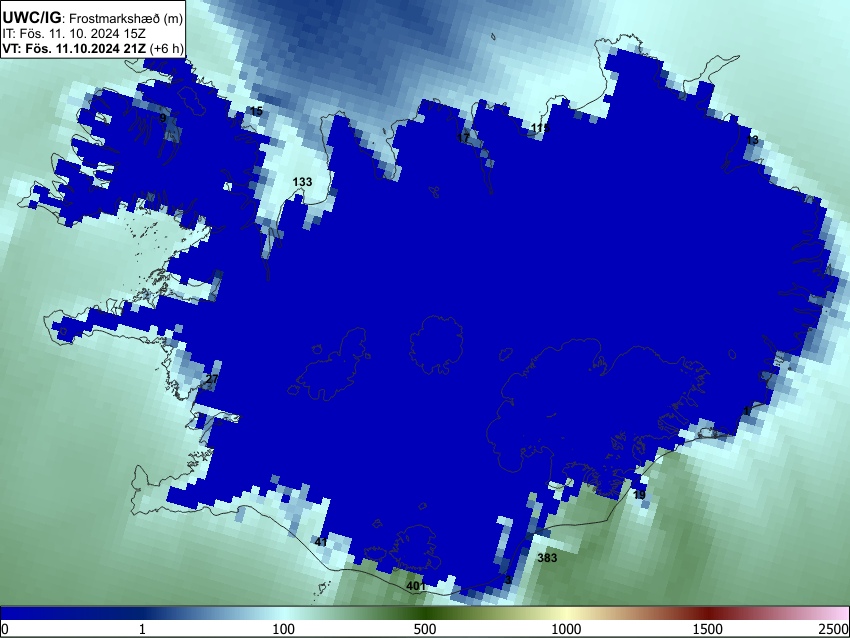This screenshot has width=850, height=638.
Task: Click the colorbar tick label 2500
Action: (834, 629)
